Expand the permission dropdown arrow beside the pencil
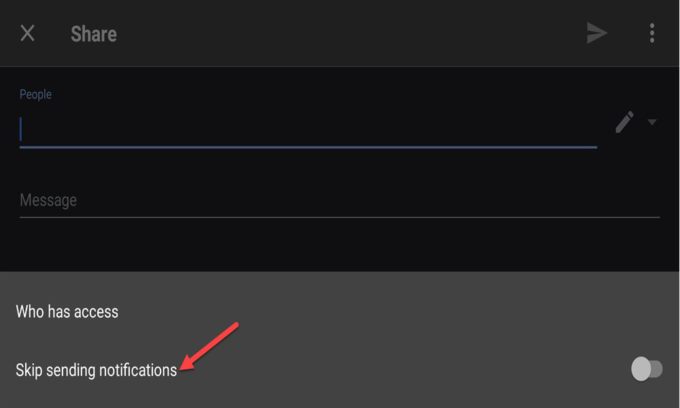Screen dimensions: 680x408 652,123
